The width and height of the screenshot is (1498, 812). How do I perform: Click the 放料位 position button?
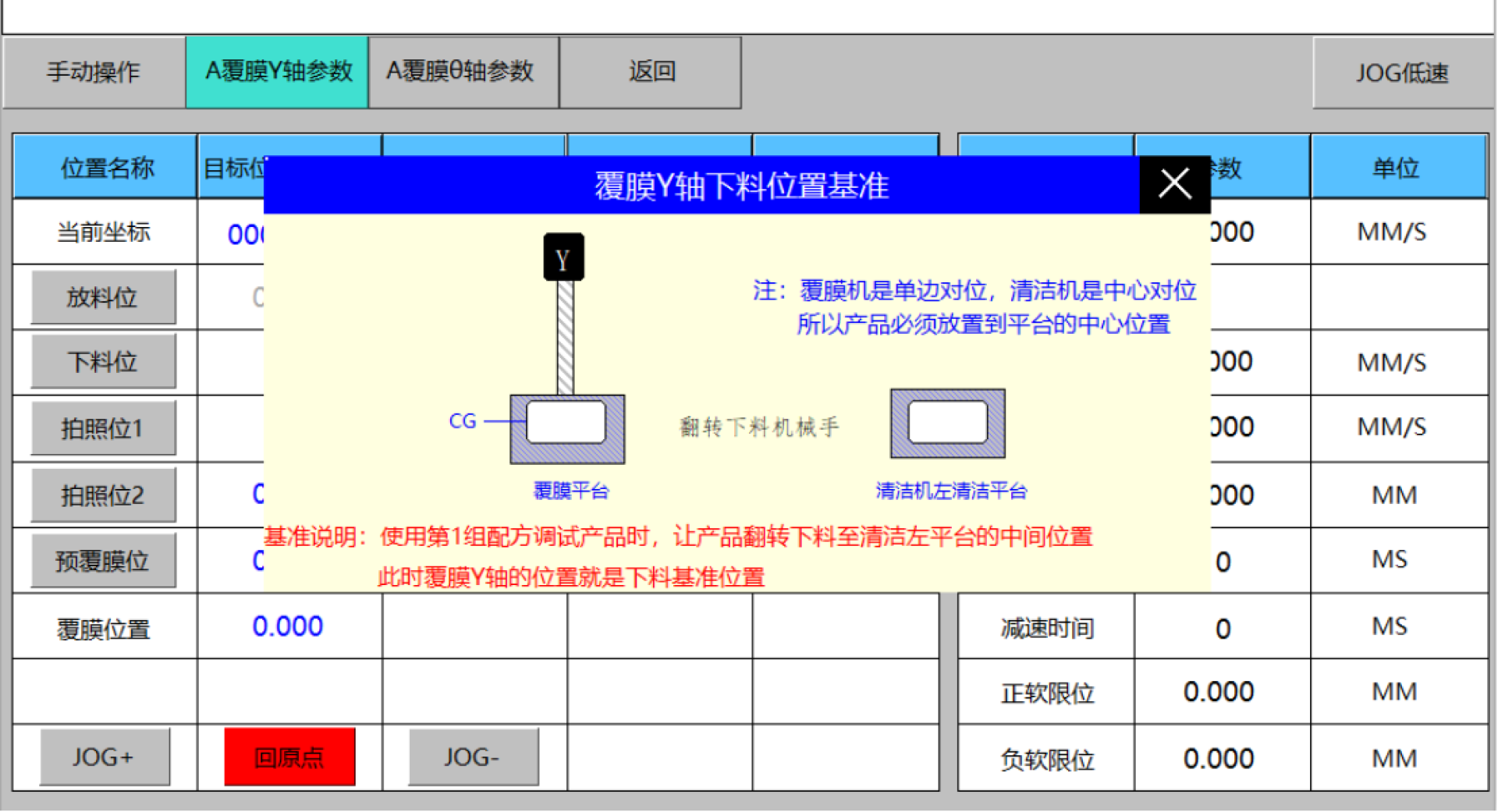pos(103,297)
